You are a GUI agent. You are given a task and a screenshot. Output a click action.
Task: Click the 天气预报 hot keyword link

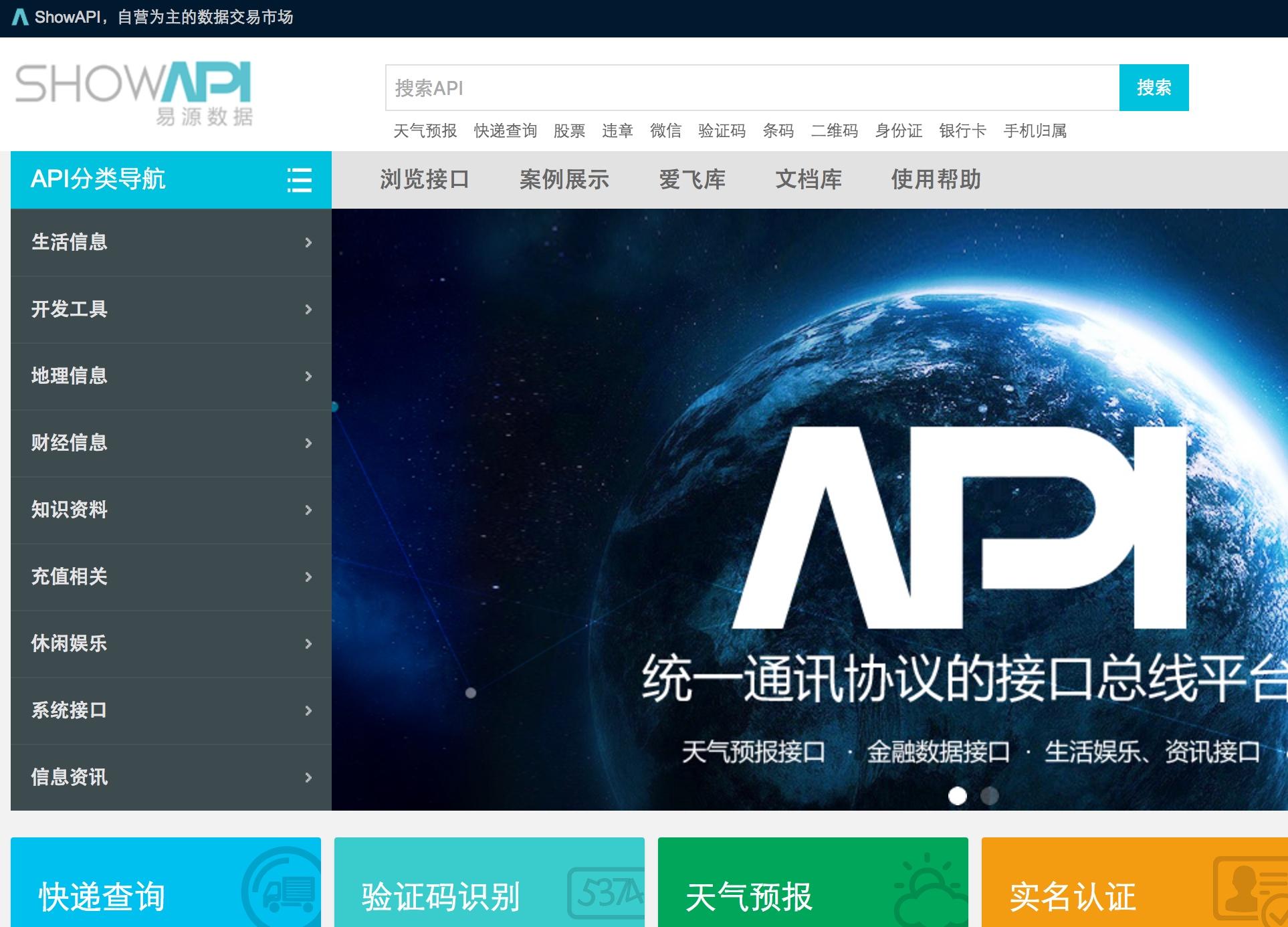pos(425,130)
